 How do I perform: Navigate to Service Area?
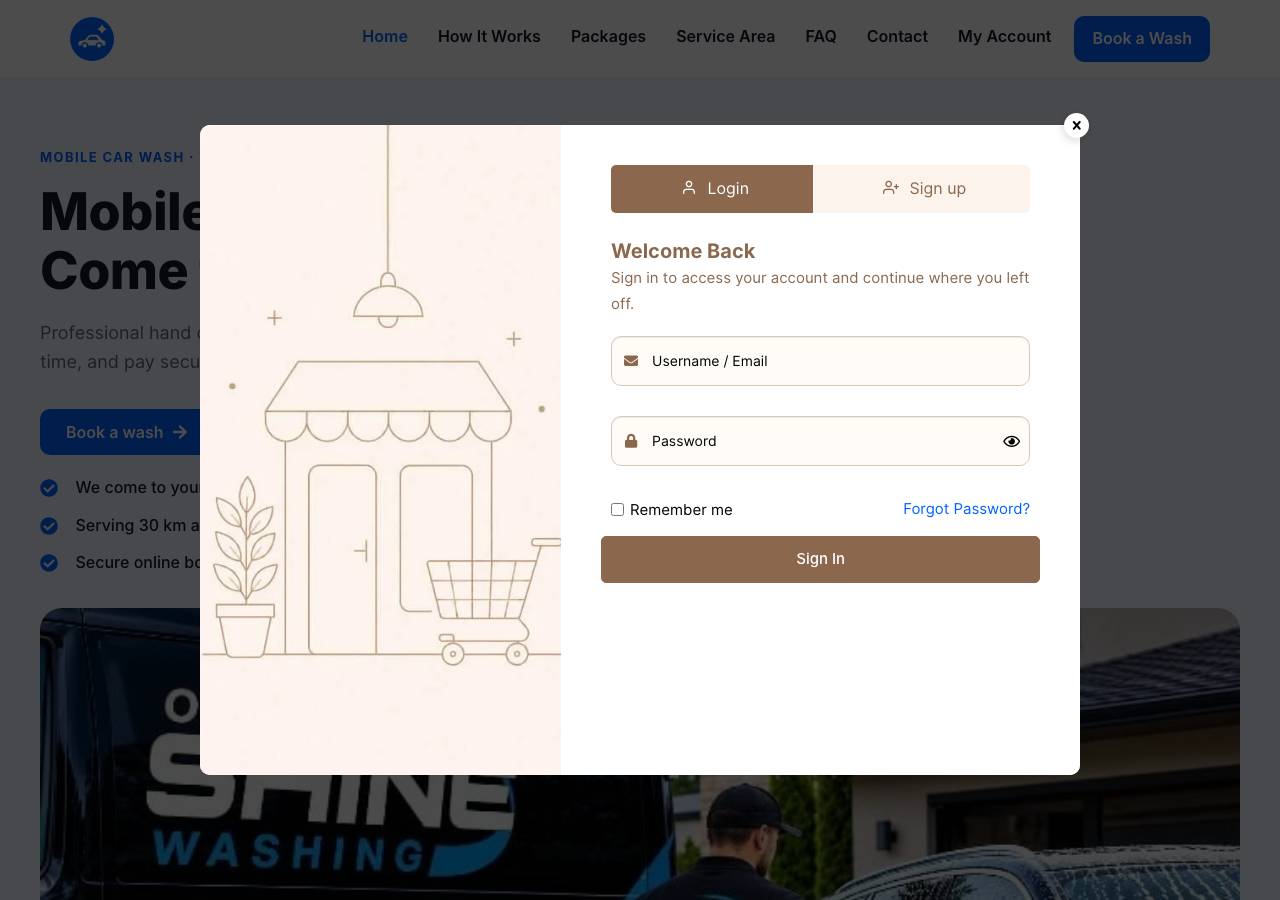point(725,37)
